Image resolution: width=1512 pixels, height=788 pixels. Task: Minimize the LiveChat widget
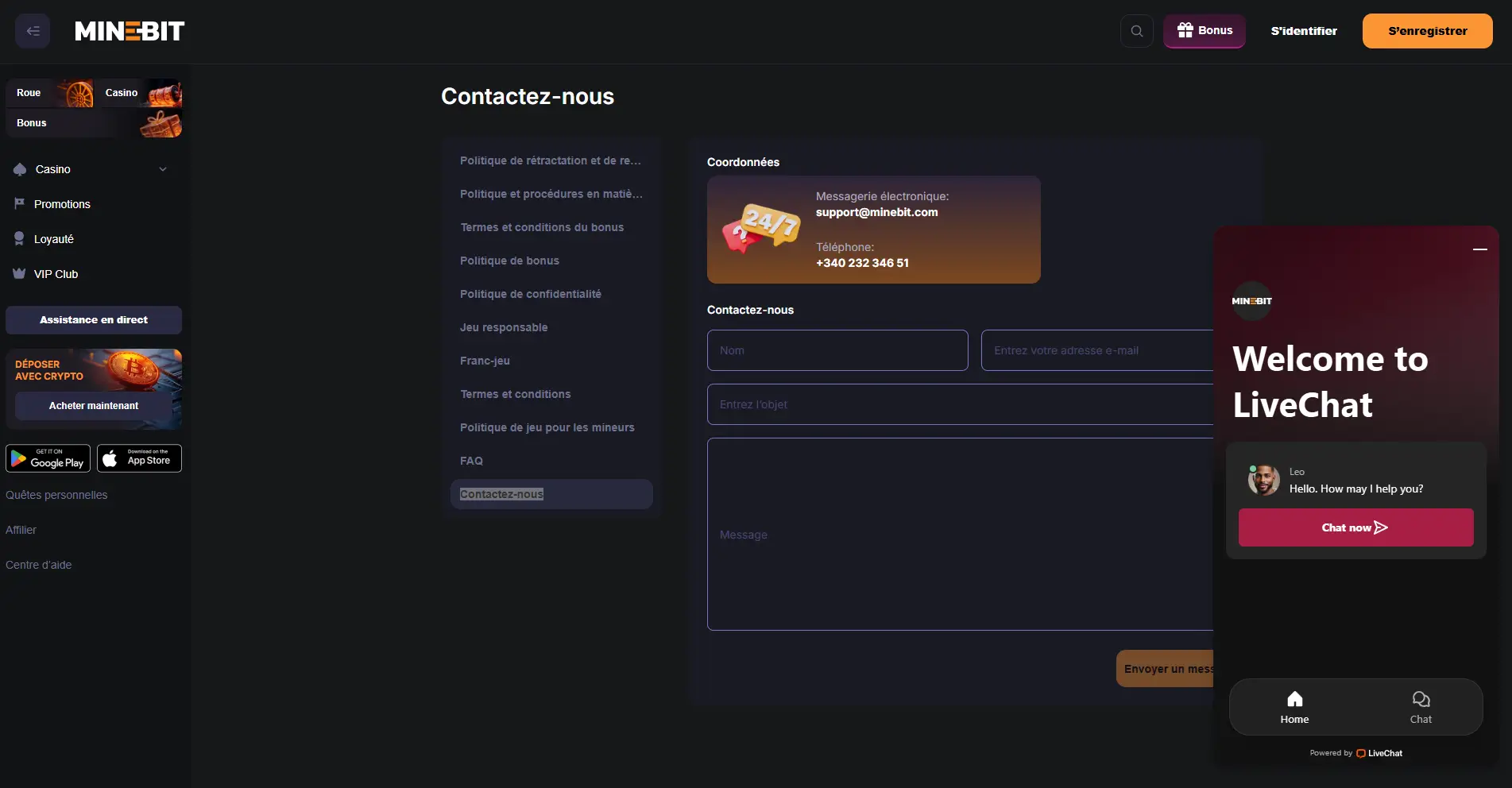(1479, 249)
